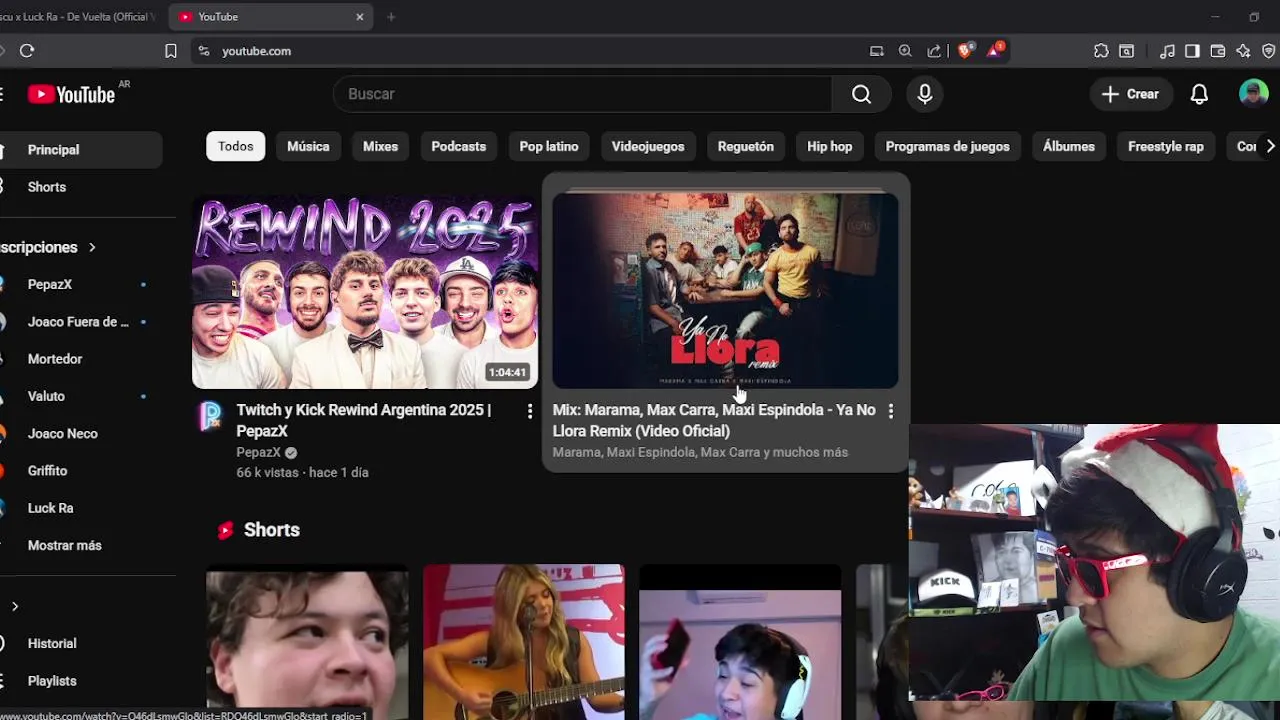View site information icon beside youtube.com
This screenshot has height=720, width=1280.
coord(204,51)
